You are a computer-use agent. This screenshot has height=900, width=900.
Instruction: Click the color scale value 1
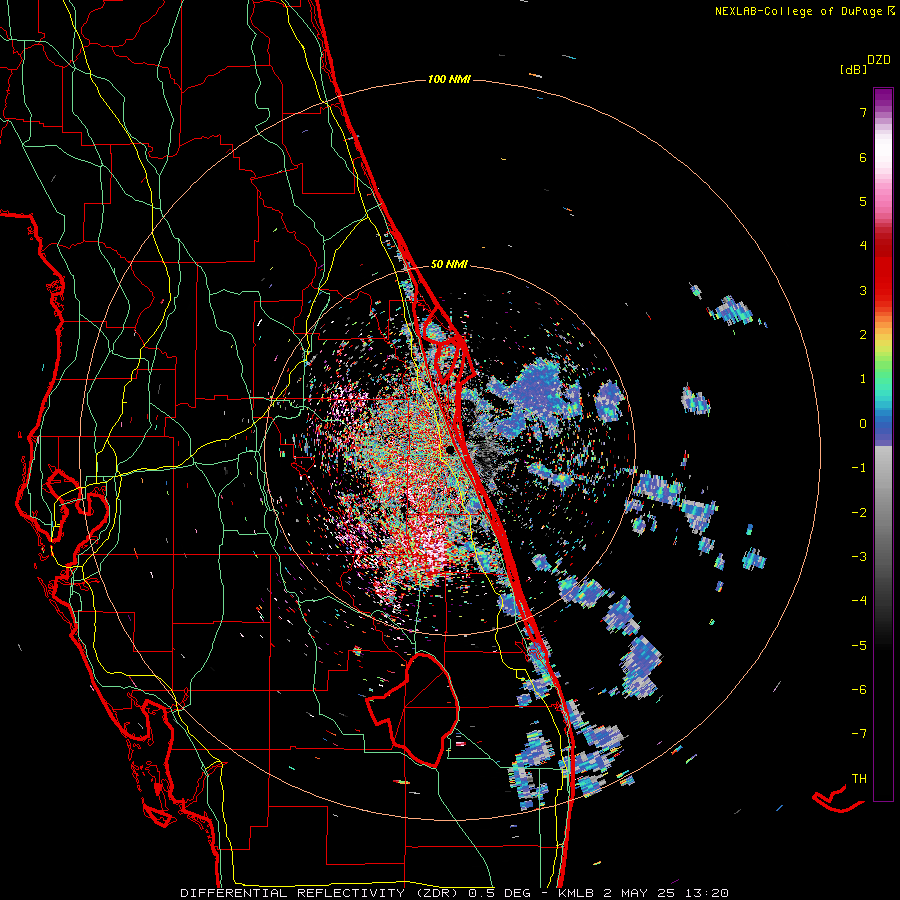(x=863, y=379)
